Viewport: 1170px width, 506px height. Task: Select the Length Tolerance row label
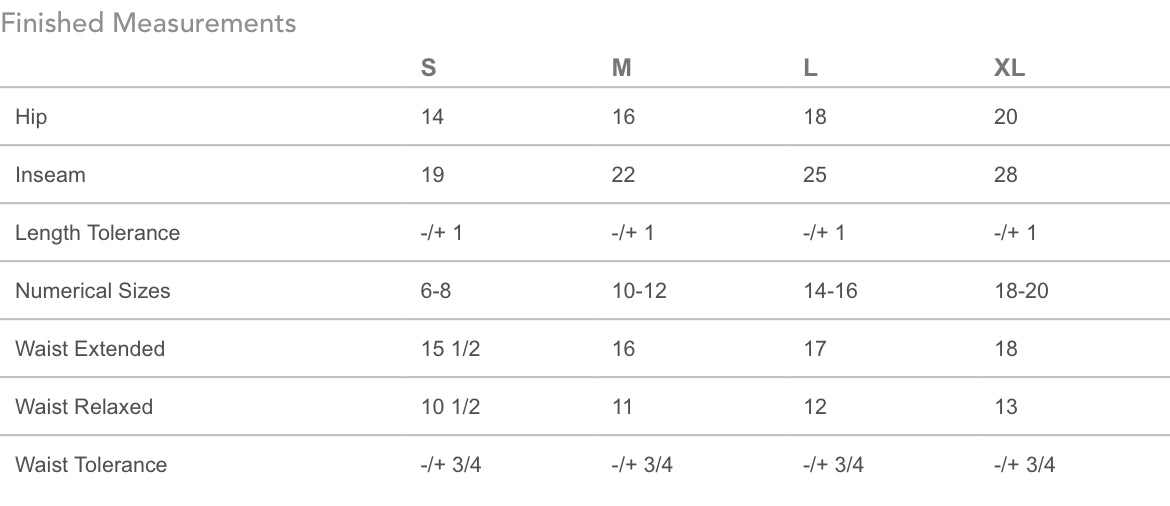coord(97,233)
